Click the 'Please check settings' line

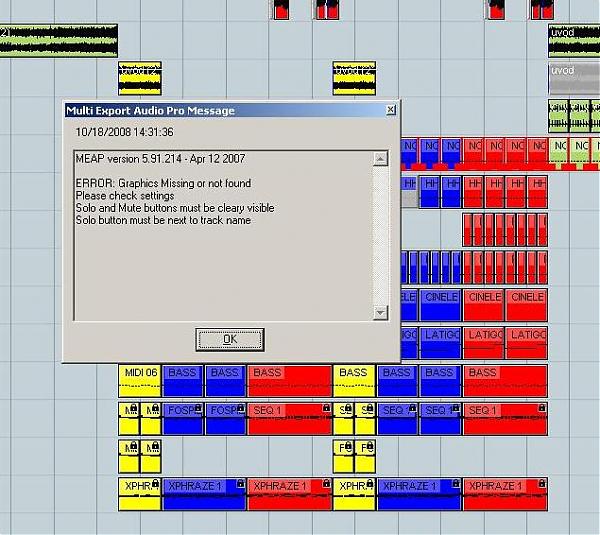coord(125,196)
